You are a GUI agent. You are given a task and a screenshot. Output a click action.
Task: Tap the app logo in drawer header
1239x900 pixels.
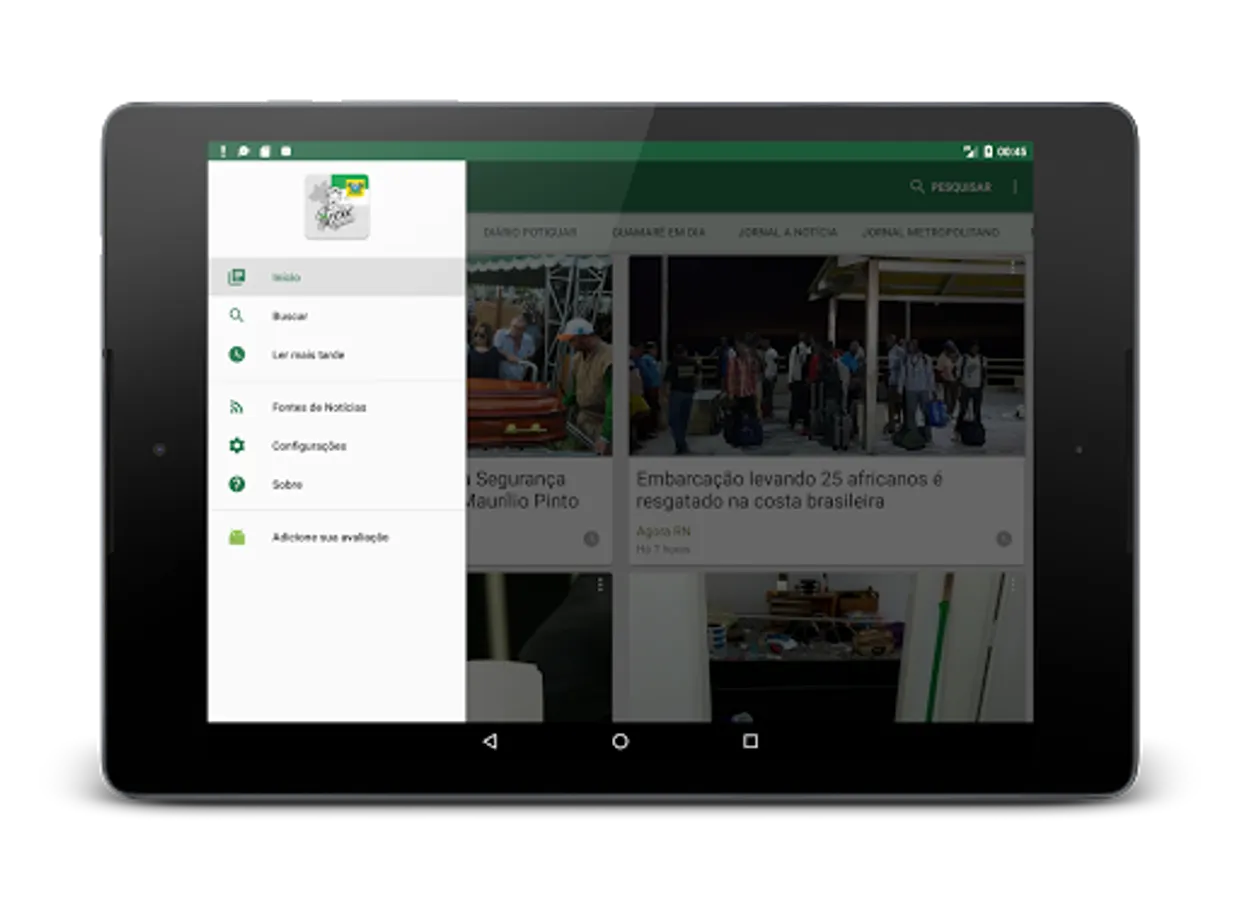[337, 206]
